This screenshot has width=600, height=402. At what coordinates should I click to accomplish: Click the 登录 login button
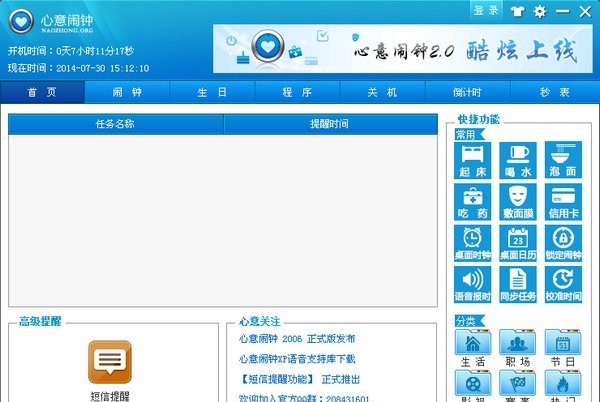click(x=486, y=11)
